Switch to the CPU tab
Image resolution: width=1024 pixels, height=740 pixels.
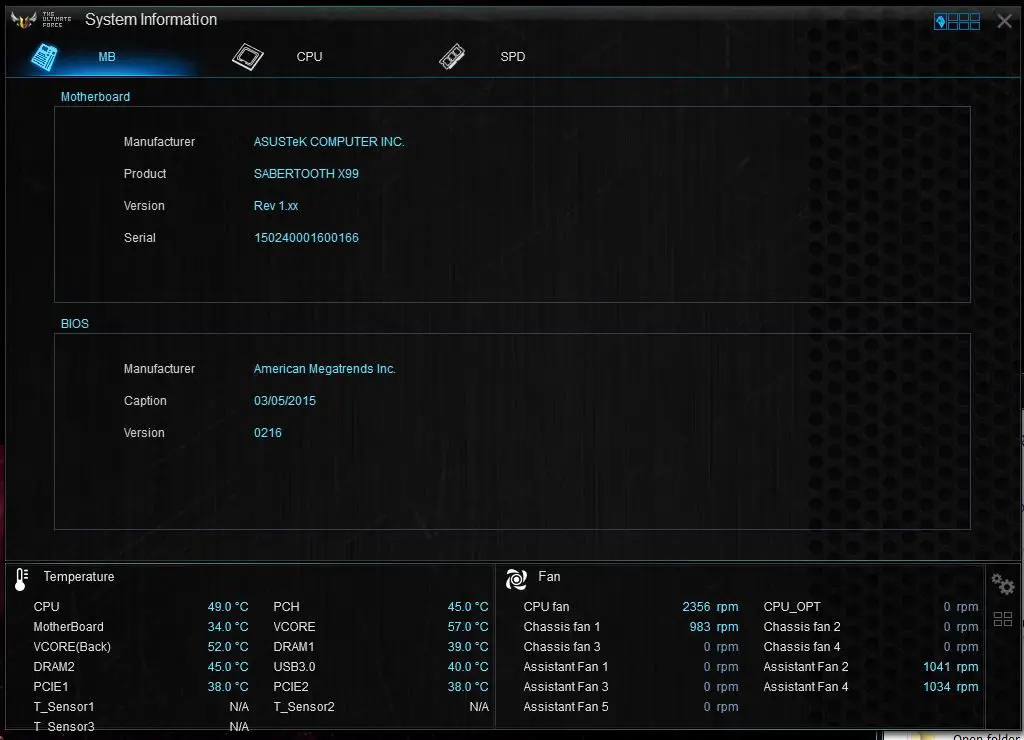click(x=309, y=57)
